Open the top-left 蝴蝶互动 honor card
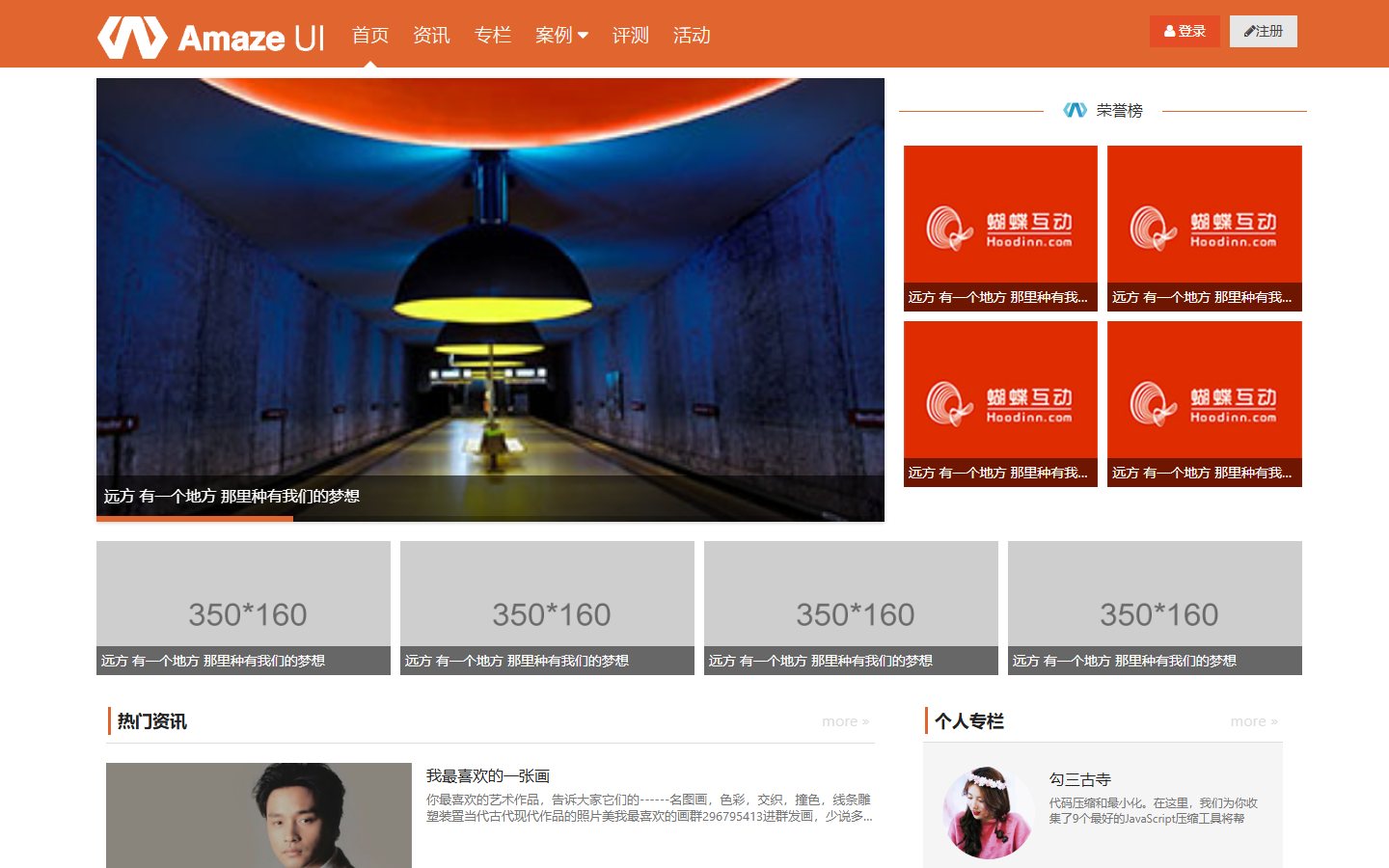This screenshot has width=1389, height=868. tap(1000, 229)
